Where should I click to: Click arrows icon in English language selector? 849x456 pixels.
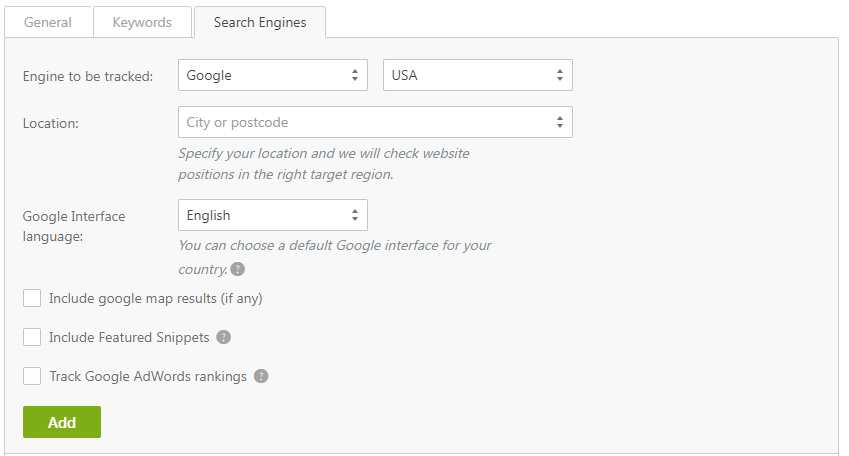355,215
